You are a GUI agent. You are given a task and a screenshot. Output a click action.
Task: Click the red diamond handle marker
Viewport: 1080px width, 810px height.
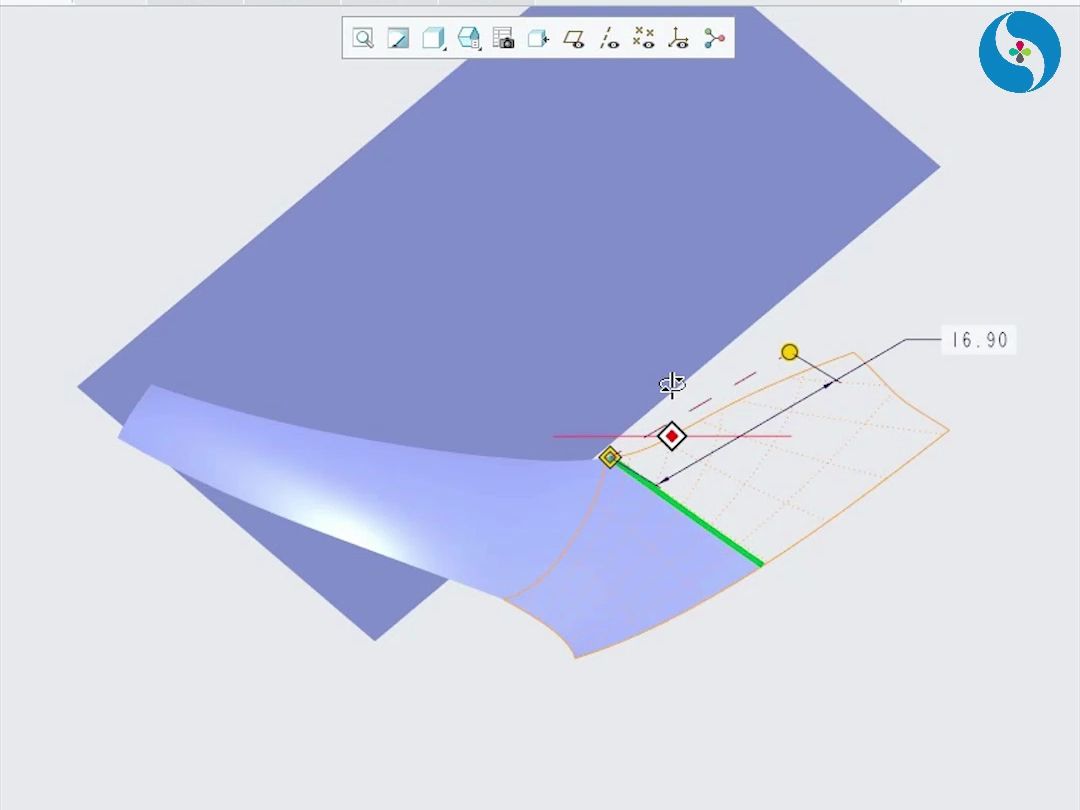672,437
